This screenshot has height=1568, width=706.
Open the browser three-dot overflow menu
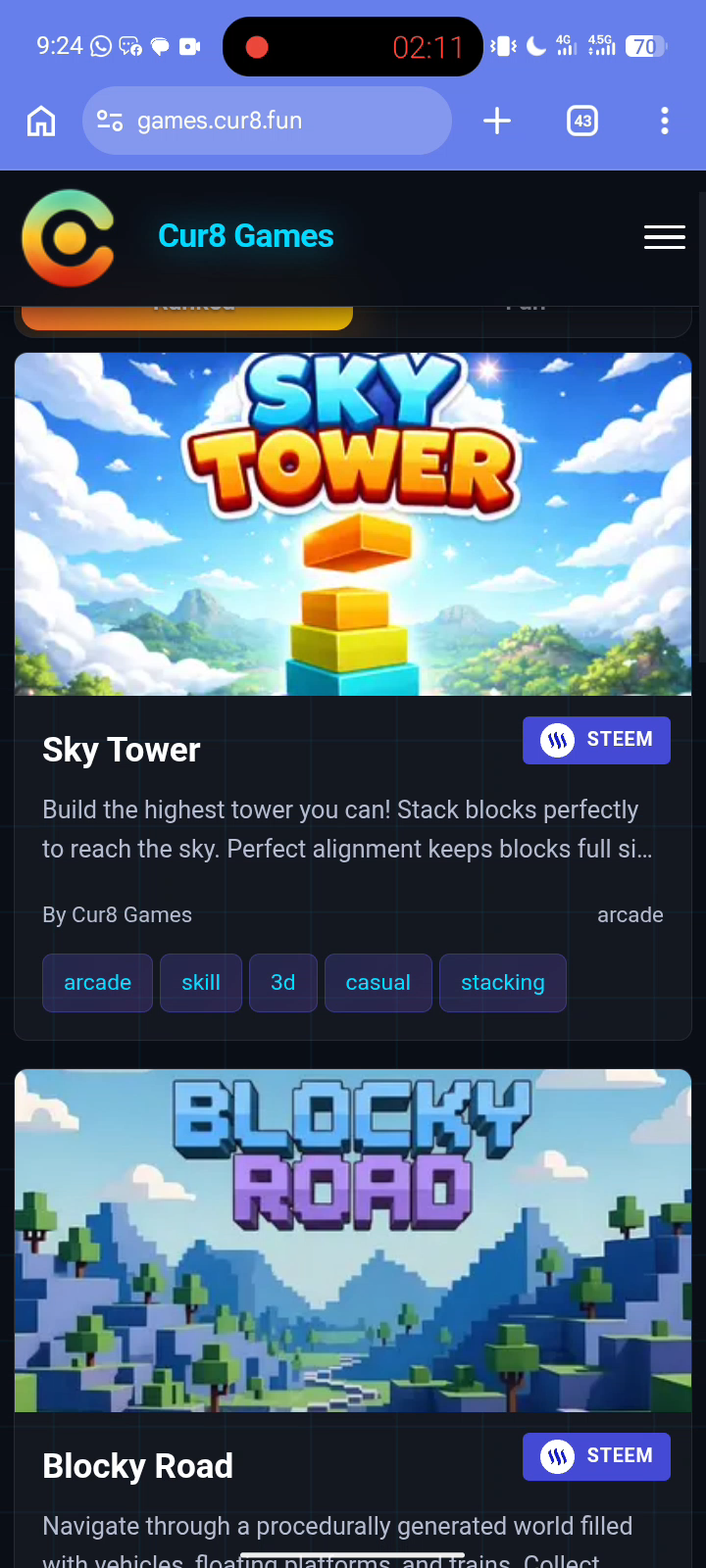665,121
